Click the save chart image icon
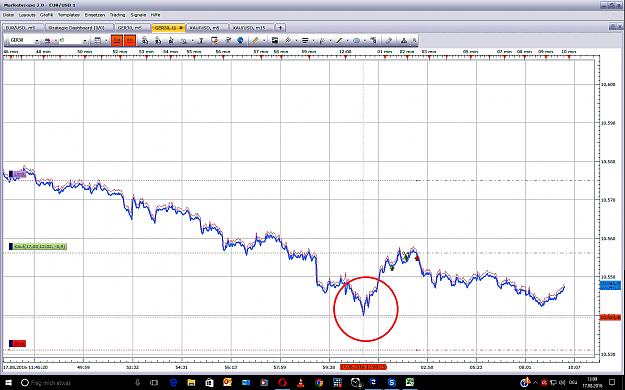Screen dimensions: 625x390 [x=275, y=40]
